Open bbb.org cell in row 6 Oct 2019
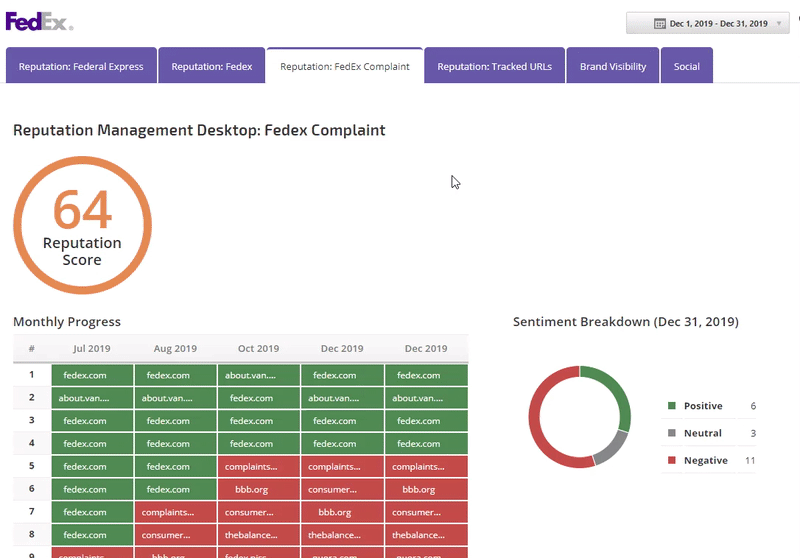Screen dimensions: 800x558 point(259,490)
